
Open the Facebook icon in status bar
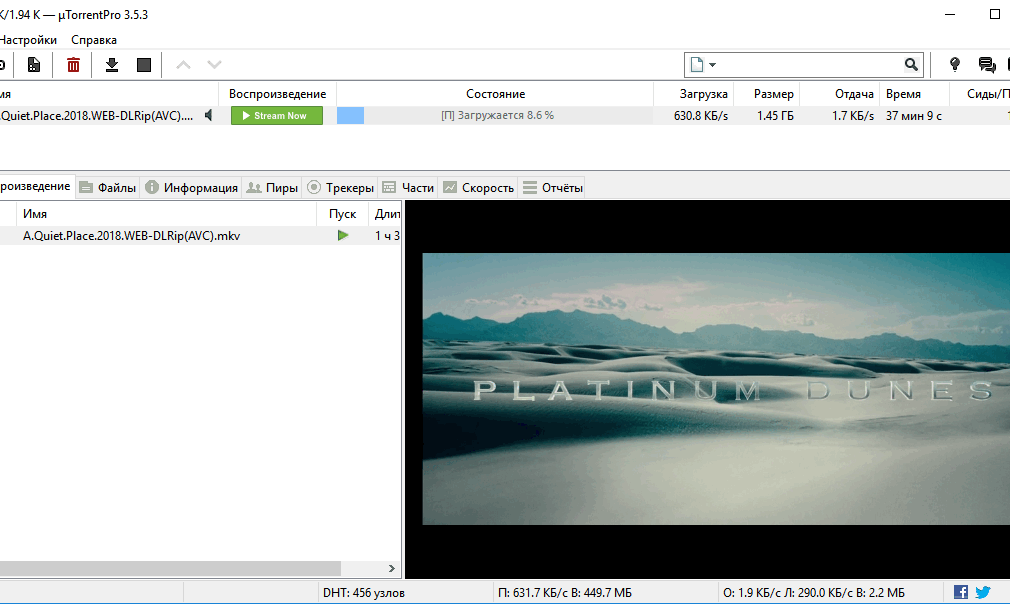(961, 592)
